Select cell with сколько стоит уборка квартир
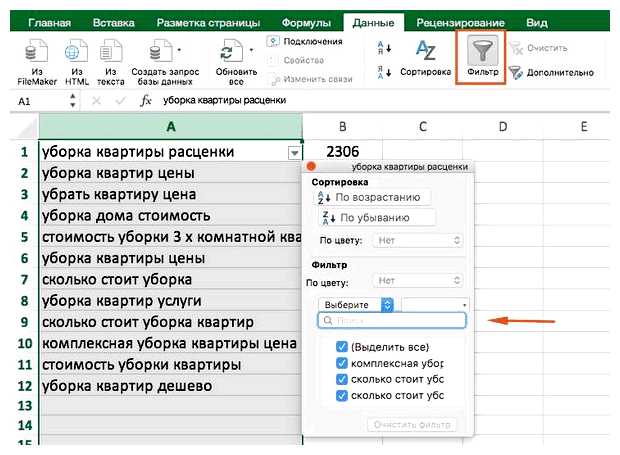 pos(171,322)
